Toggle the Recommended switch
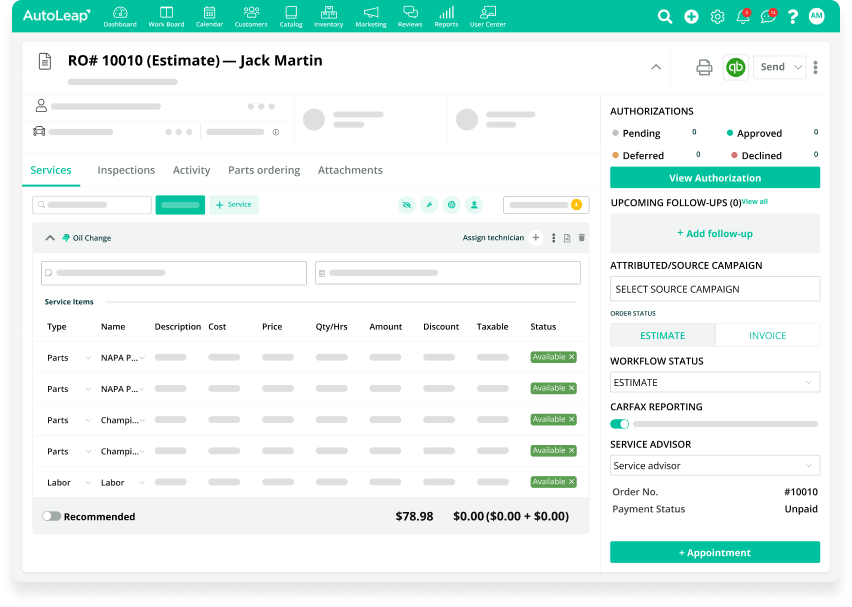 point(51,516)
